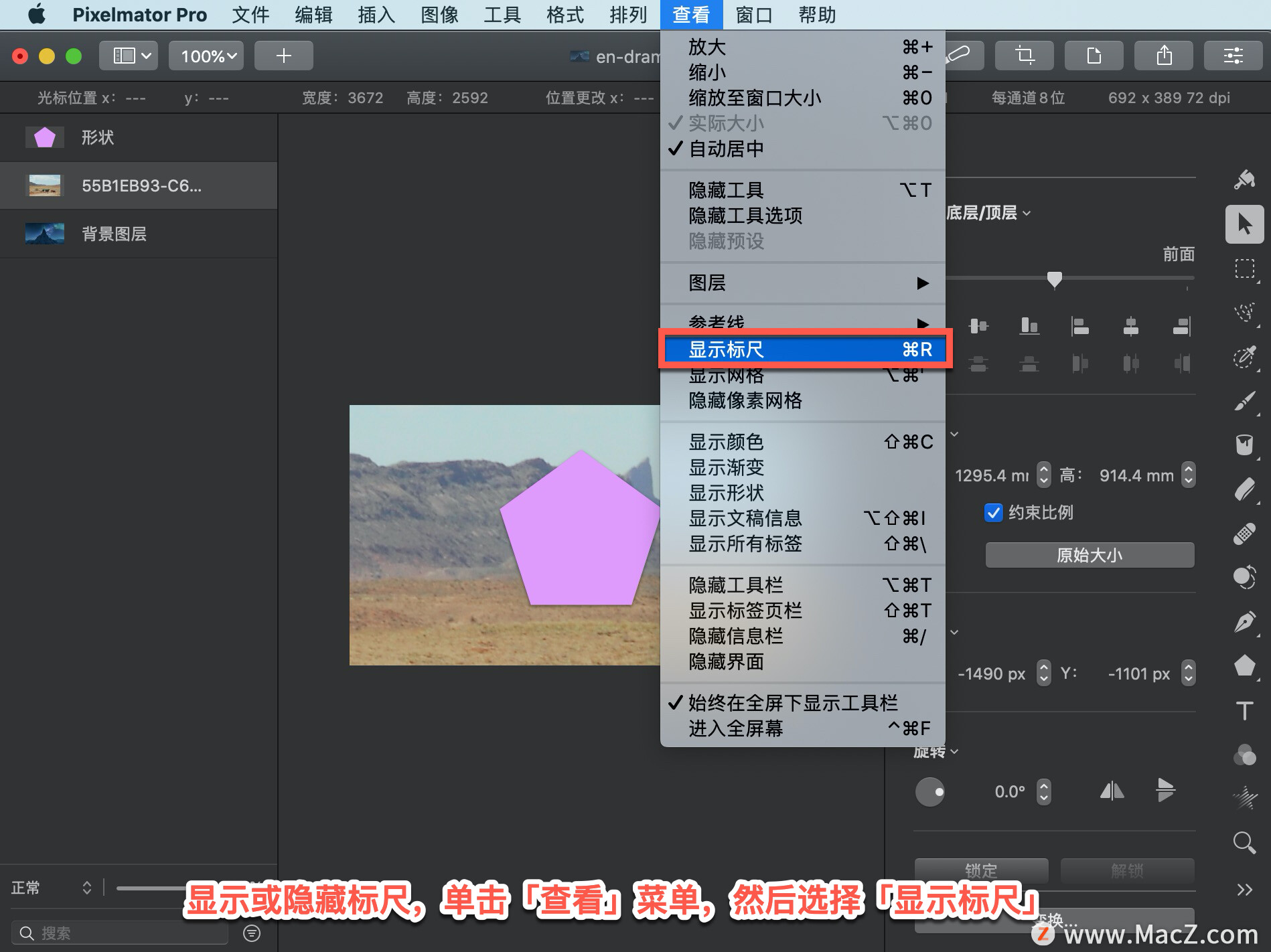The height and width of the screenshot is (952, 1271).
Task: Open the 底层/顶层 dropdown
Action: click(x=988, y=213)
